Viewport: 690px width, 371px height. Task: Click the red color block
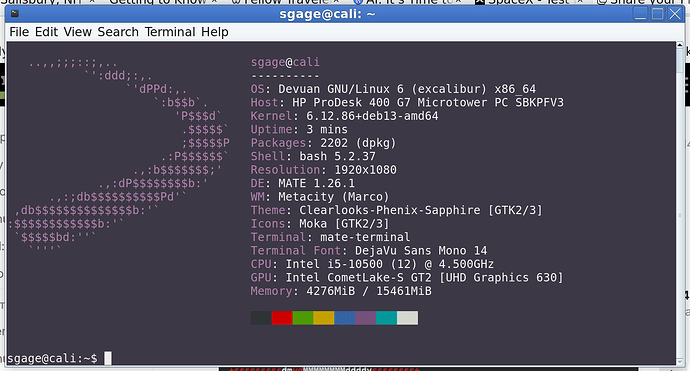(282, 318)
